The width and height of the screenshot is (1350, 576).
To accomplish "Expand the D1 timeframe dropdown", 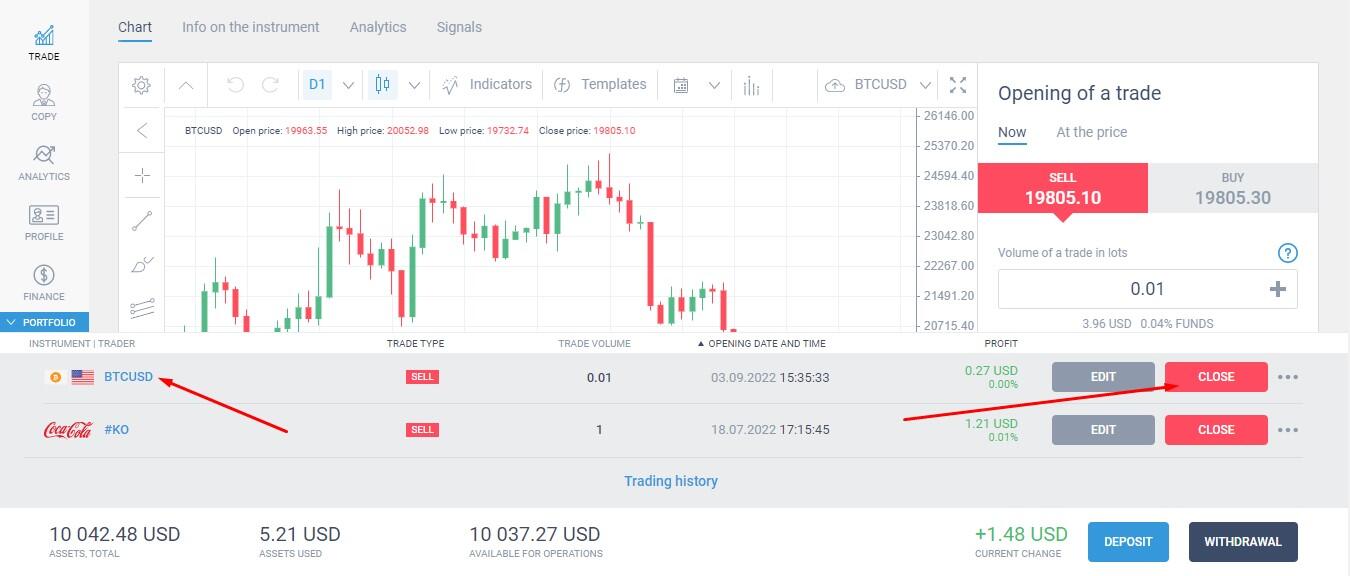I will click(348, 85).
